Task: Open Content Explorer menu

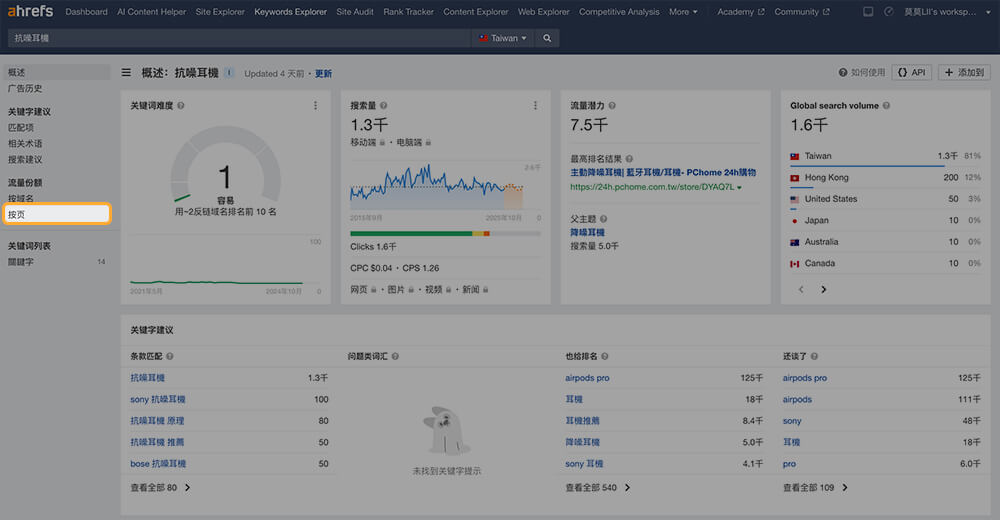Action: tap(476, 11)
